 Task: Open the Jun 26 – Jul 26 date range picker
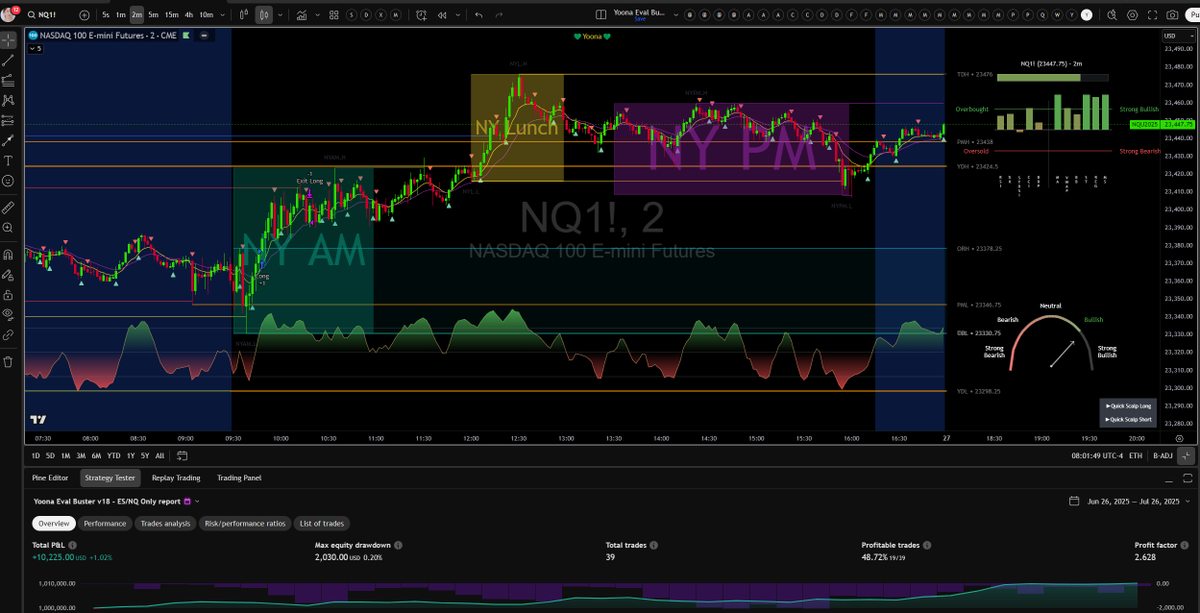pyautogui.click(x=1130, y=501)
